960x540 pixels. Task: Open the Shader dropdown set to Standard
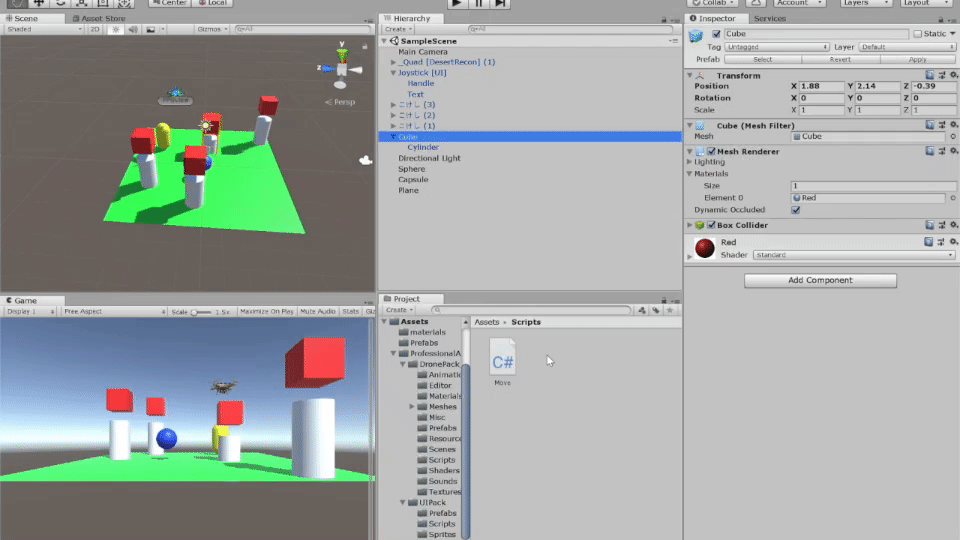[853, 255]
